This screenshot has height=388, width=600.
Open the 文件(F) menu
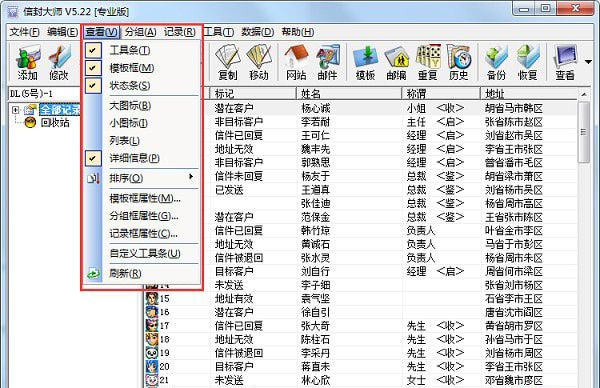24,32
